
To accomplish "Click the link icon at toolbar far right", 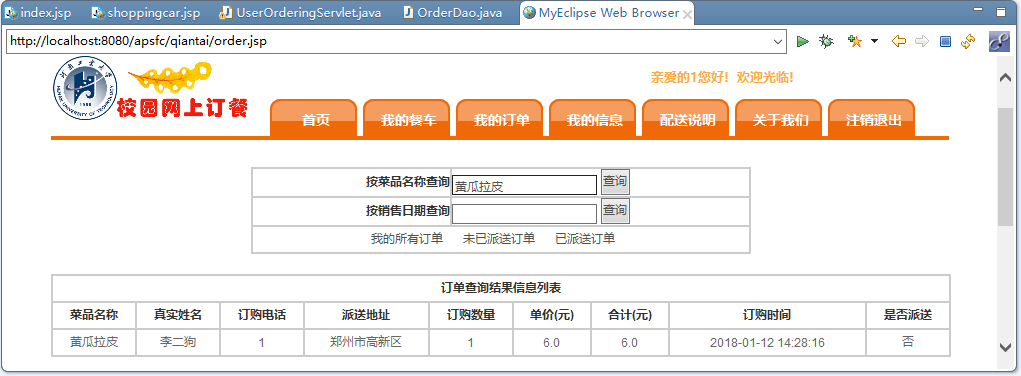I will pos(999,41).
